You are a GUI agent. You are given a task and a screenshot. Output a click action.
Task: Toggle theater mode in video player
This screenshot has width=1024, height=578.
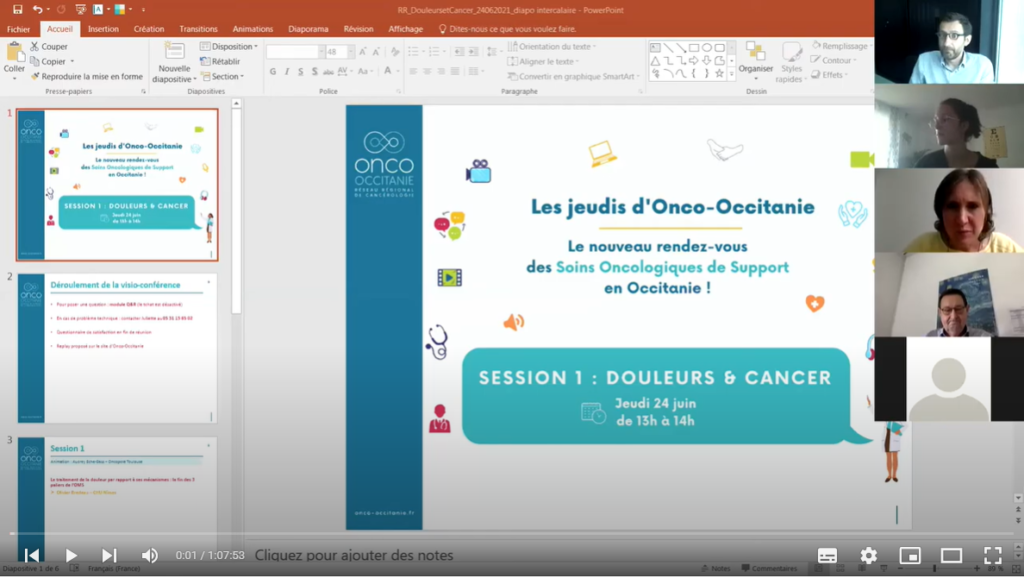click(x=951, y=556)
